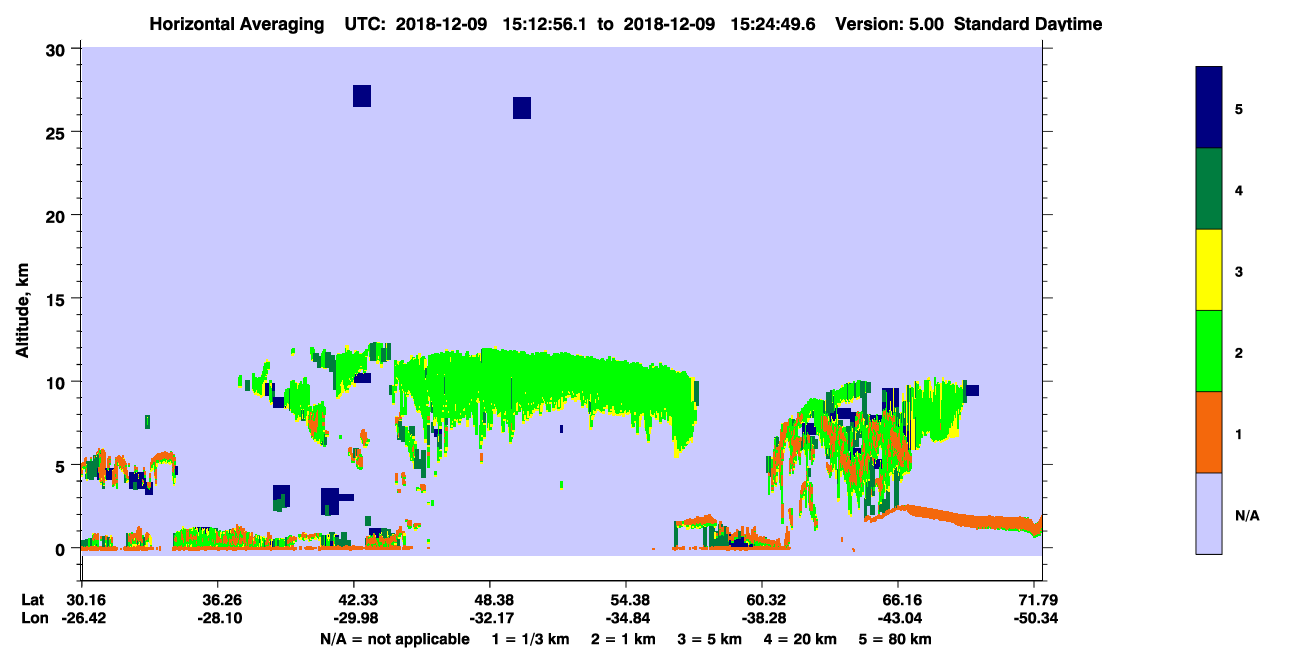Click longitude value -50.34
This screenshot has width=1300, height=667.
1034,619
